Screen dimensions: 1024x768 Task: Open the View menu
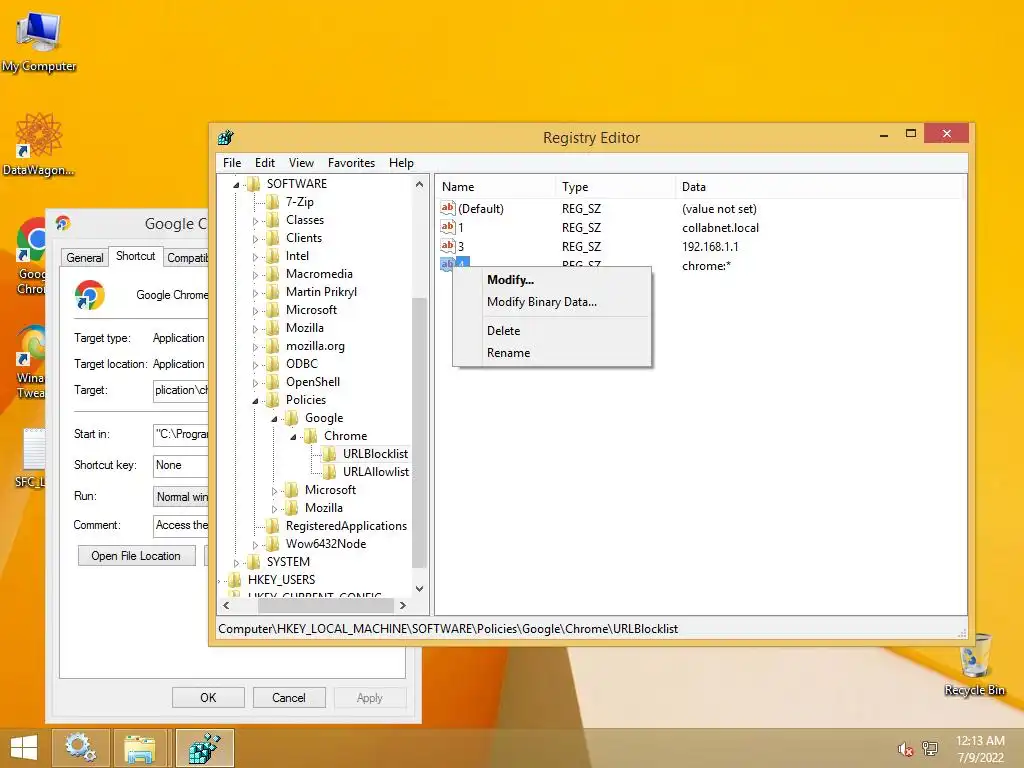[x=301, y=163]
